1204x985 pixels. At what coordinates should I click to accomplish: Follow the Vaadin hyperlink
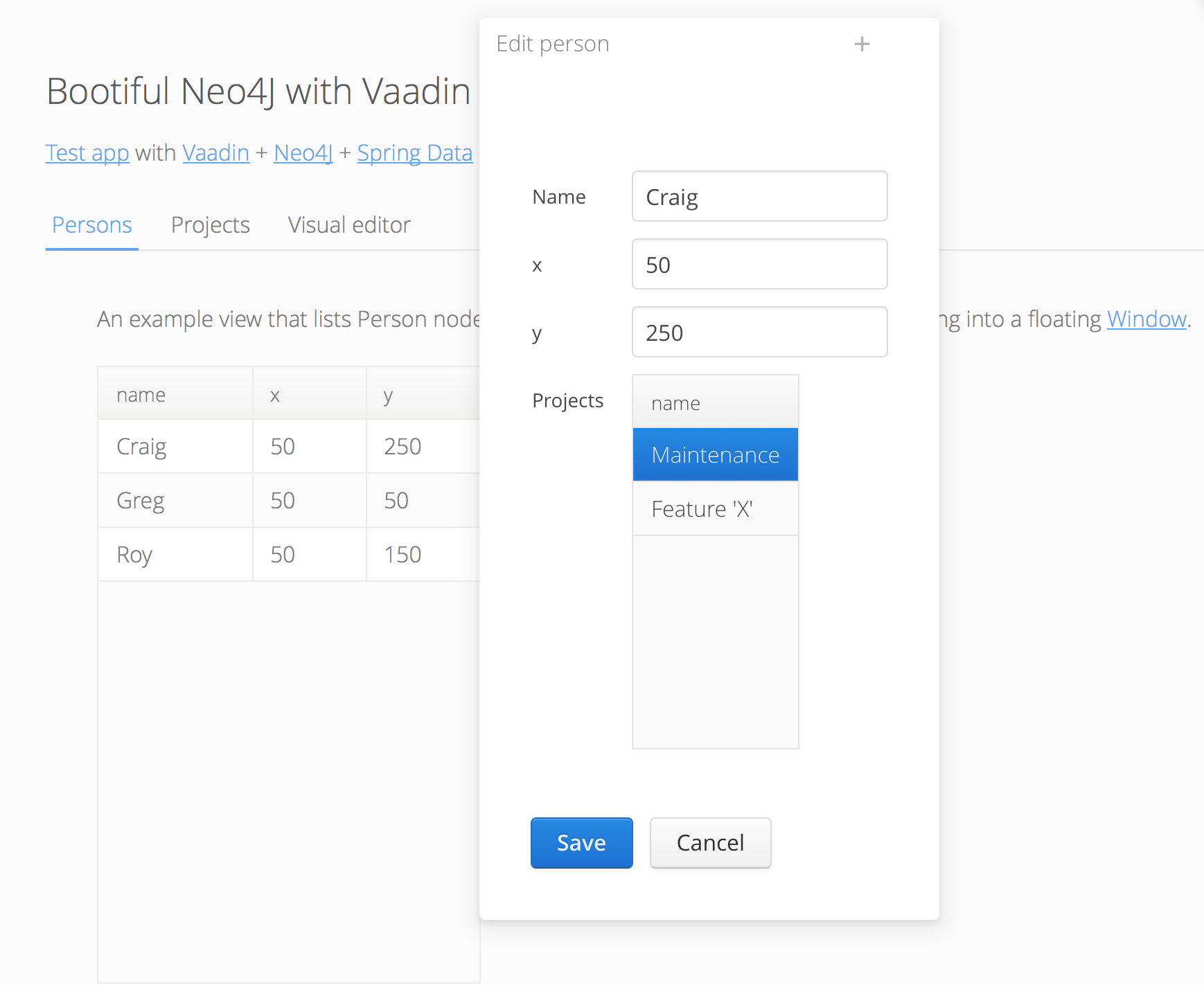click(215, 153)
